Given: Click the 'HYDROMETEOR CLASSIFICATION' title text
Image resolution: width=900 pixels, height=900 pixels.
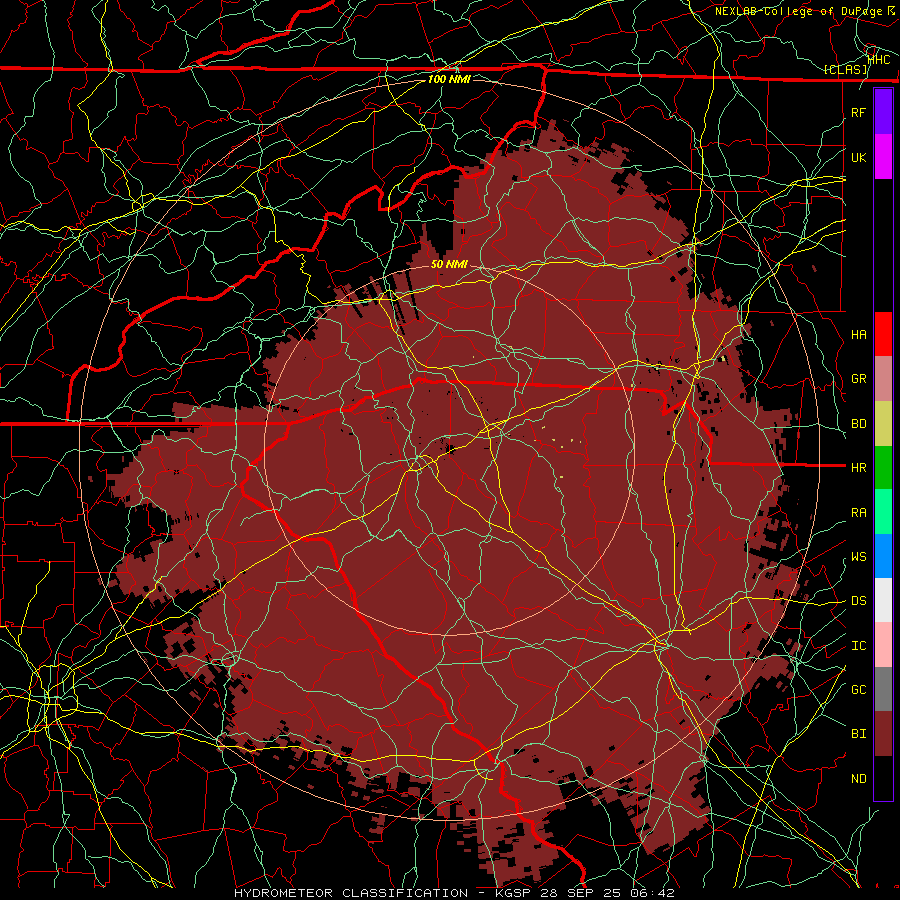Looking at the screenshot, I should point(351,893).
